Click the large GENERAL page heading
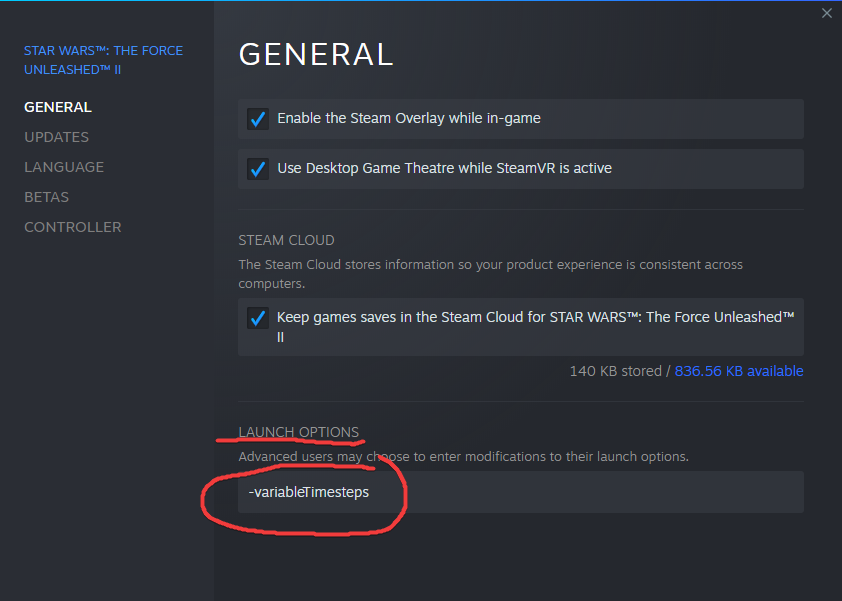This screenshot has width=842, height=601. (x=316, y=54)
